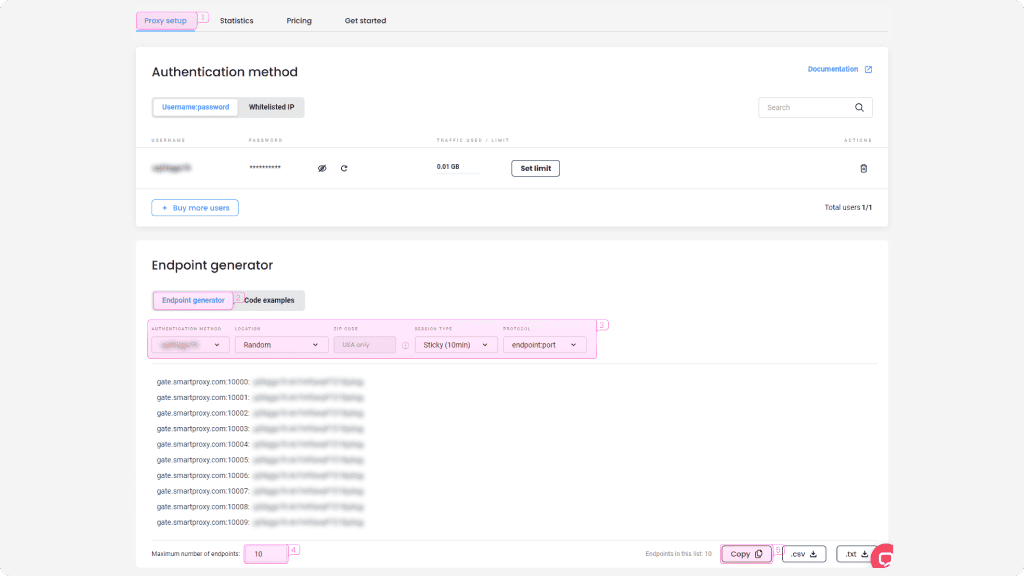Copy the endpoint list

pos(746,553)
